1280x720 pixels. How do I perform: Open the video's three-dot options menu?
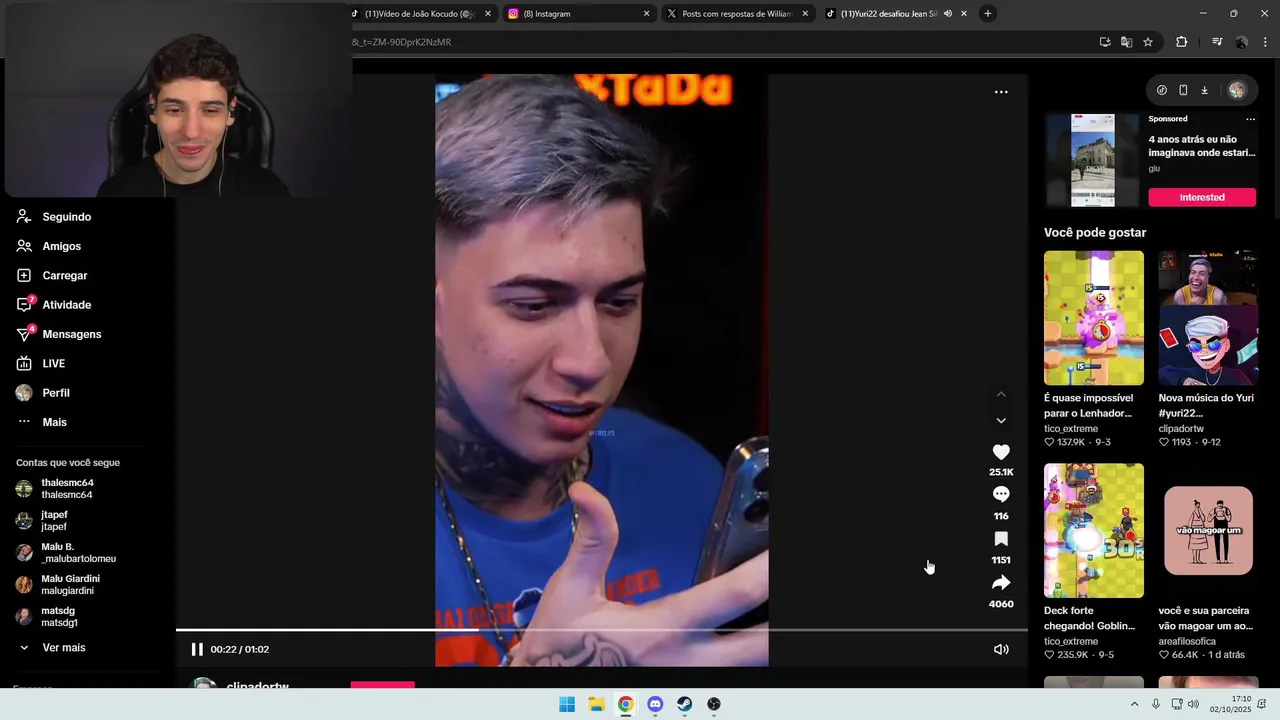click(x=1001, y=92)
